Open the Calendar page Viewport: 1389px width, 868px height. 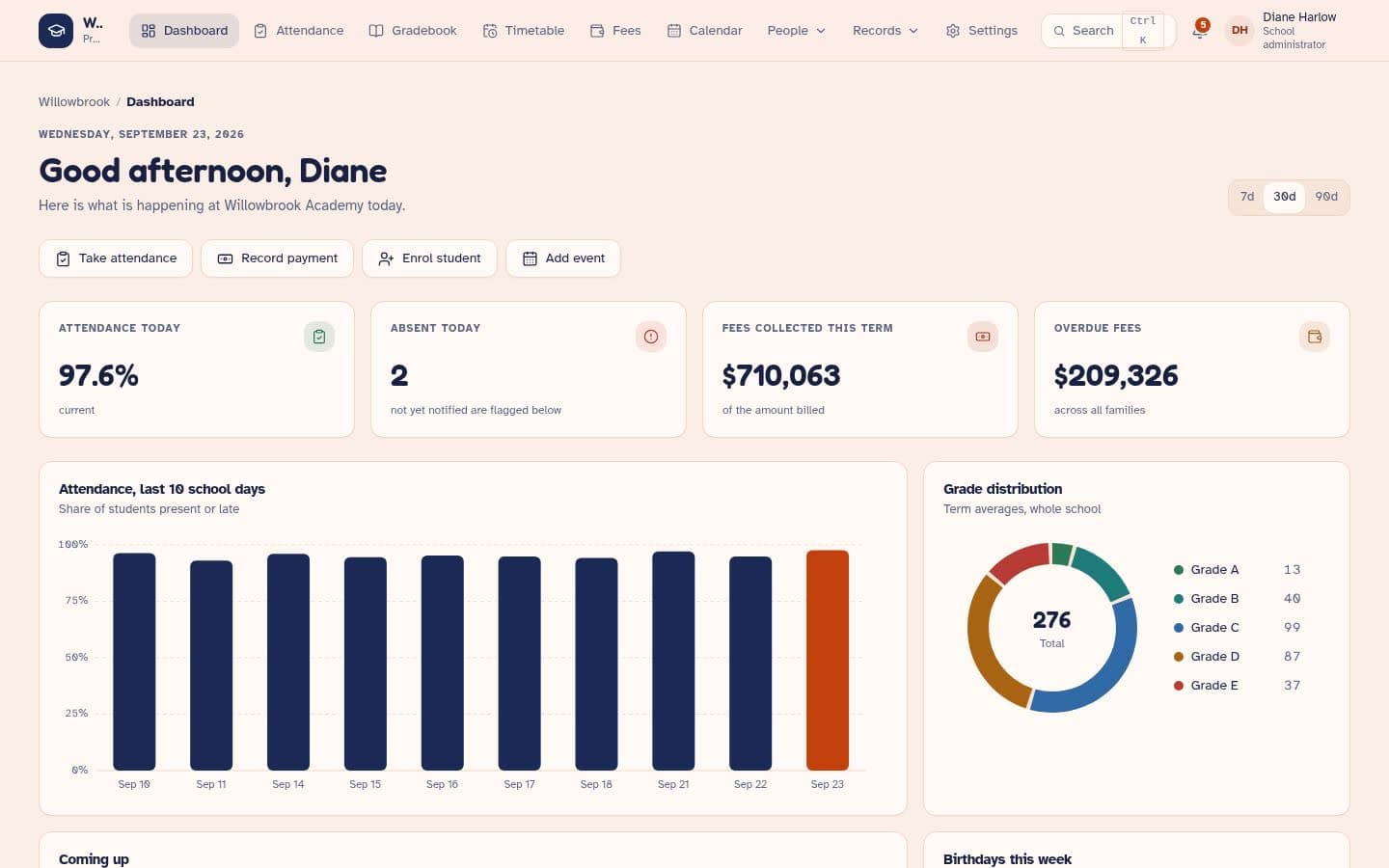[x=704, y=31]
